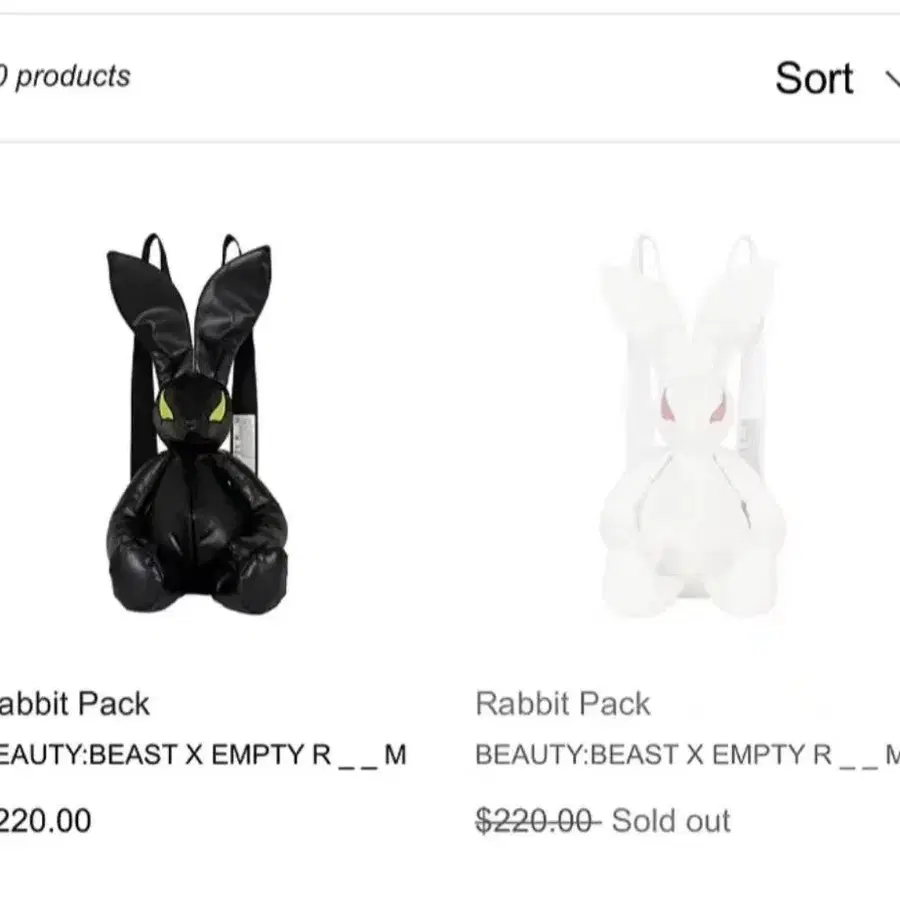The image size is (900, 900).
Task: Click the 220.00 price of black Rabbit Pack
Action: click(x=45, y=820)
